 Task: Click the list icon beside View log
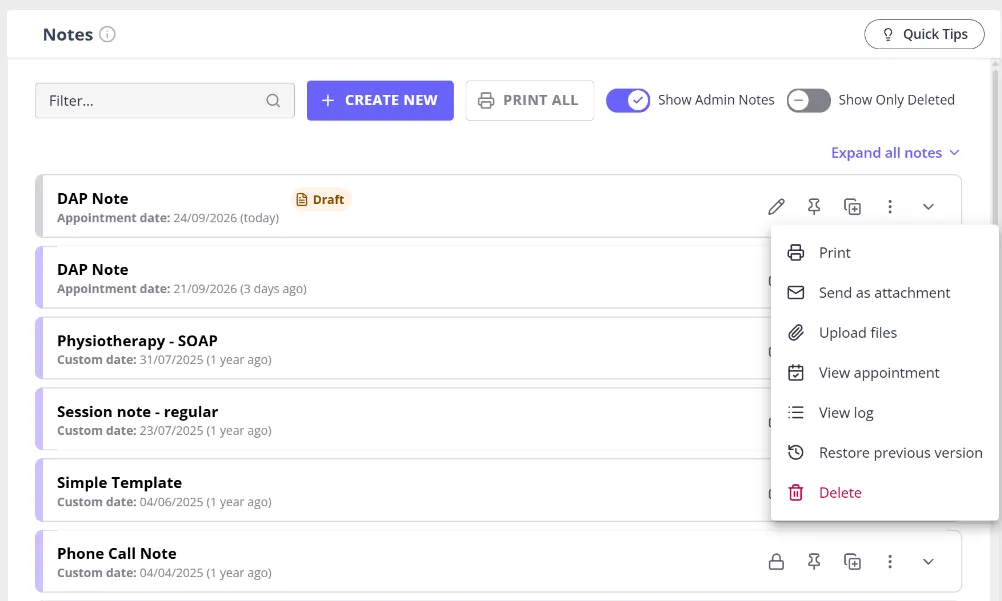pyautogui.click(x=796, y=413)
